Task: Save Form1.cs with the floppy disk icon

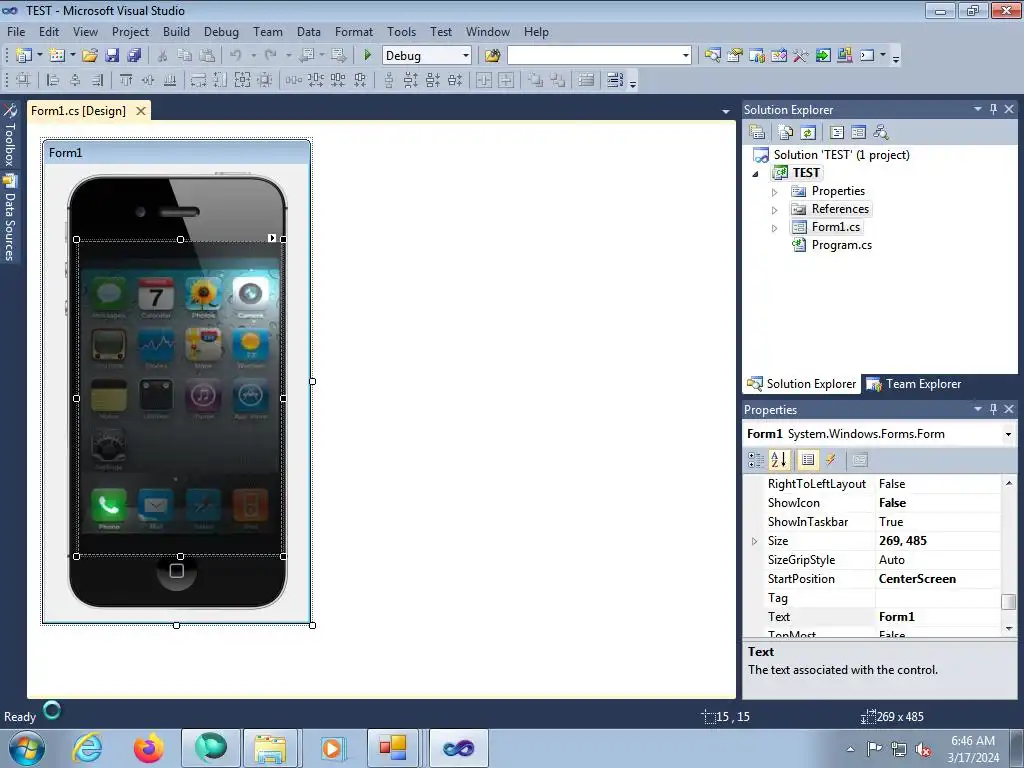Action: pos(112,56)
